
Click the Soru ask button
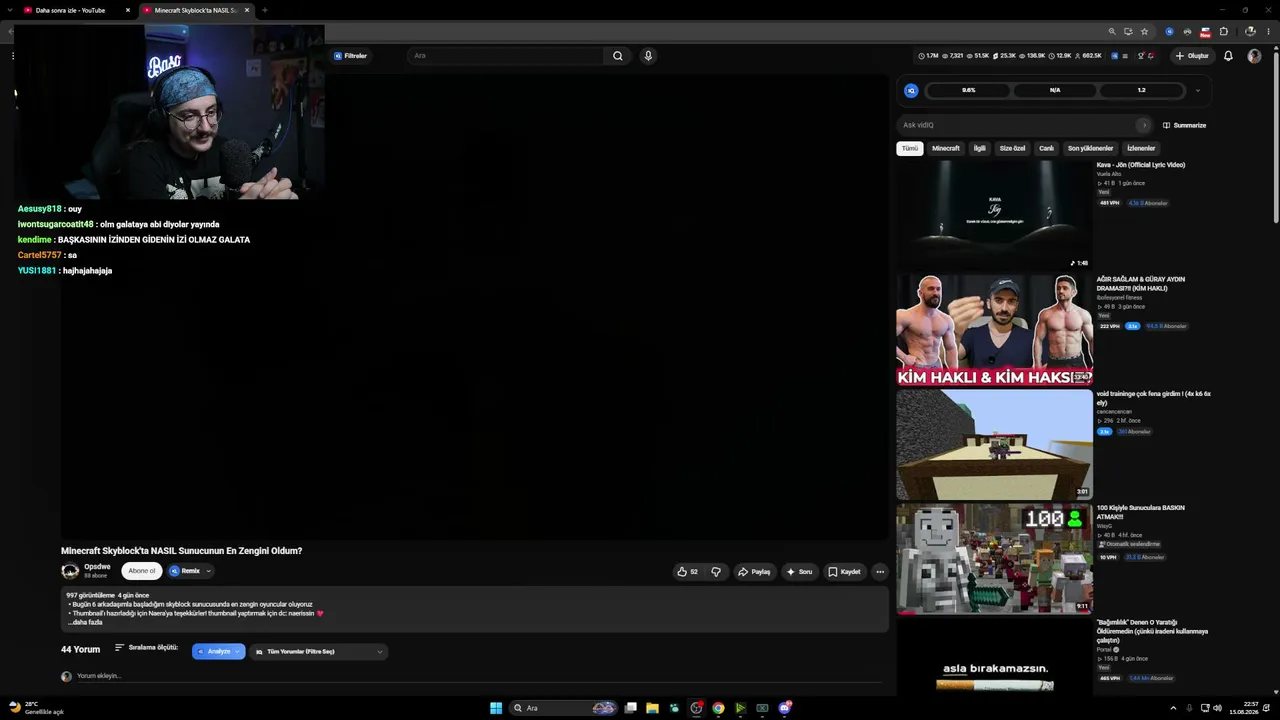point(799,572)
